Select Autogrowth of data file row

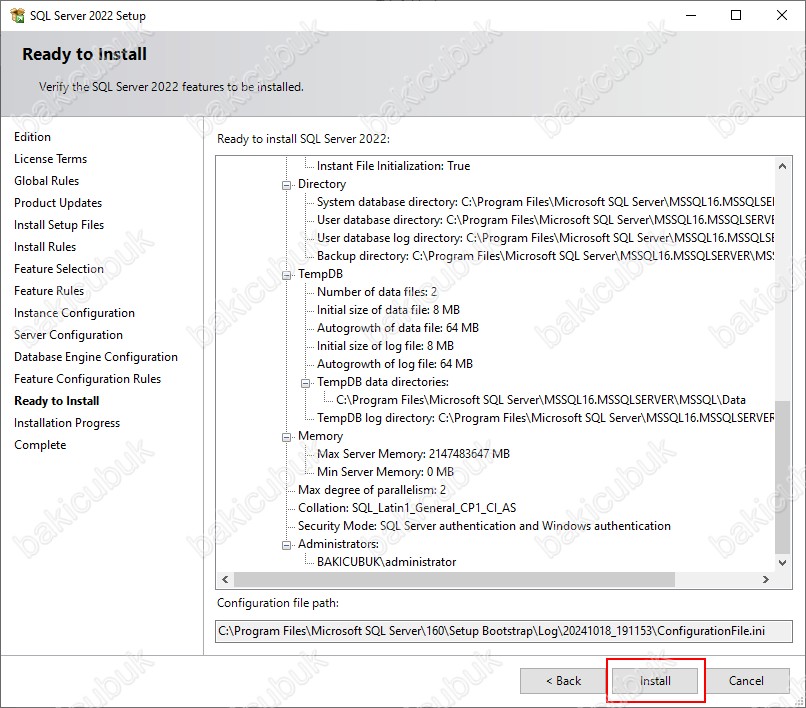click(x=397, y=328)
